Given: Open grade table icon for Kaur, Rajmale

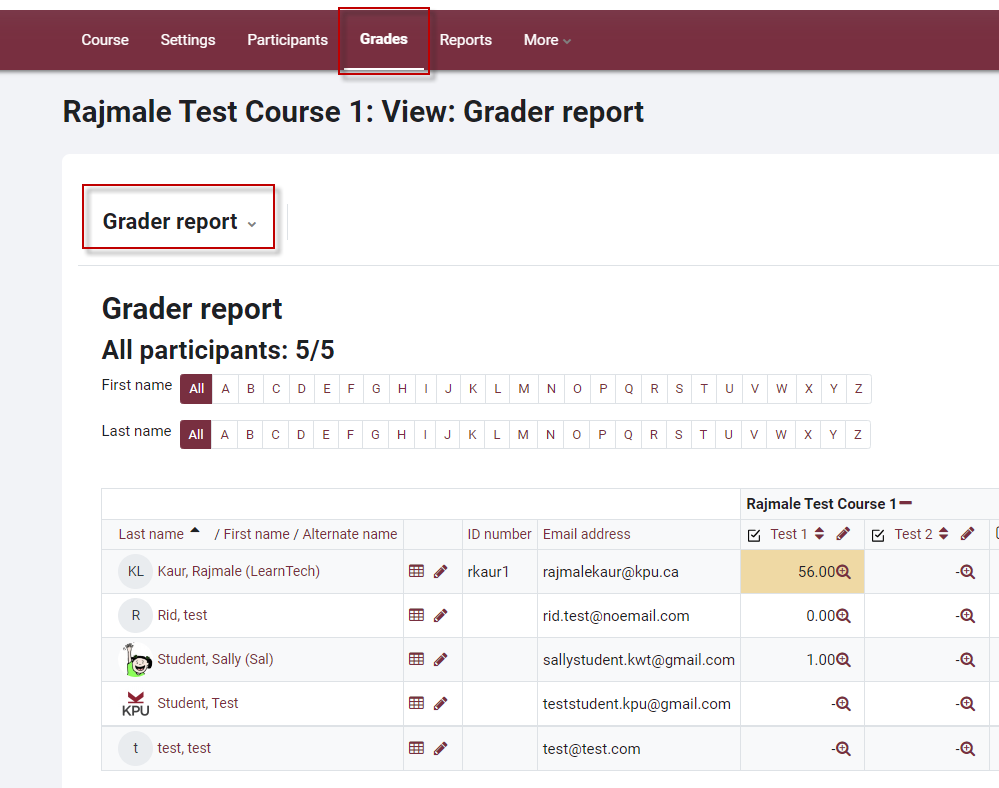Looking at the screenshot, I should pyautogui.click(x=416, y=571).
